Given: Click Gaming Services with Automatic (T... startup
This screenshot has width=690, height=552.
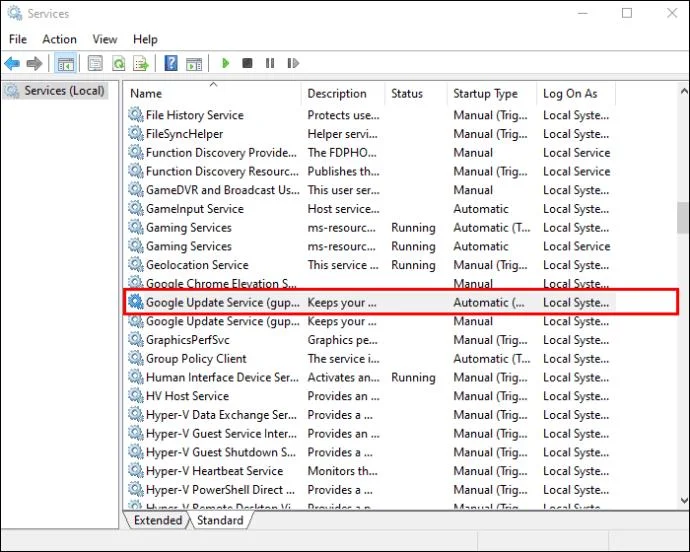Looking at the screenshot, I should [x=370, y=228].
